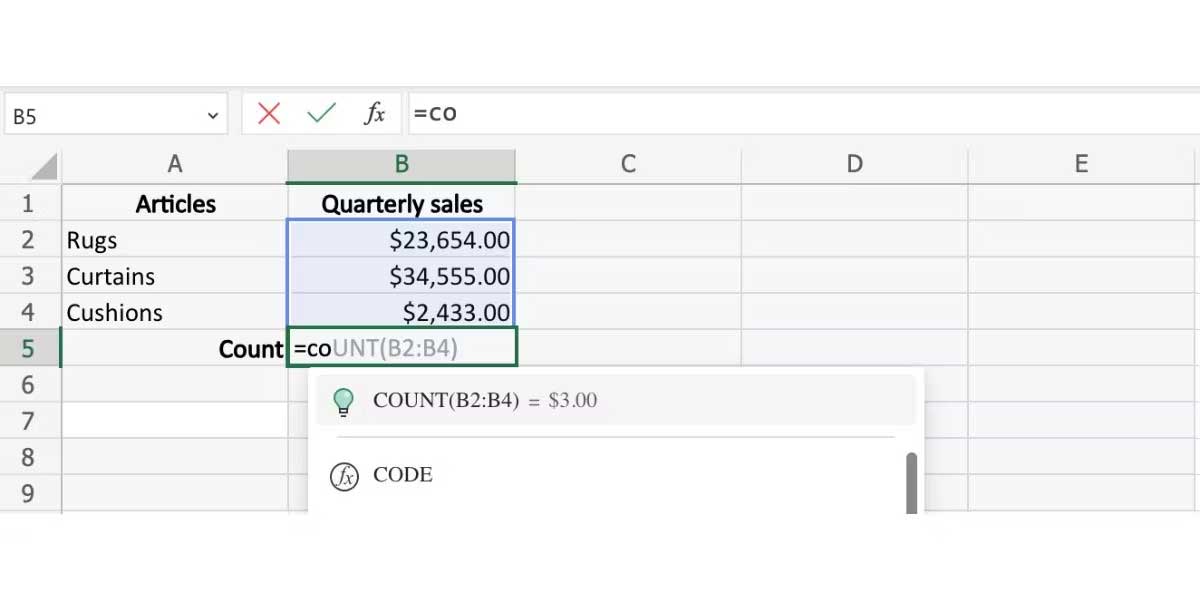Select column B header

(x=401, y=165)
